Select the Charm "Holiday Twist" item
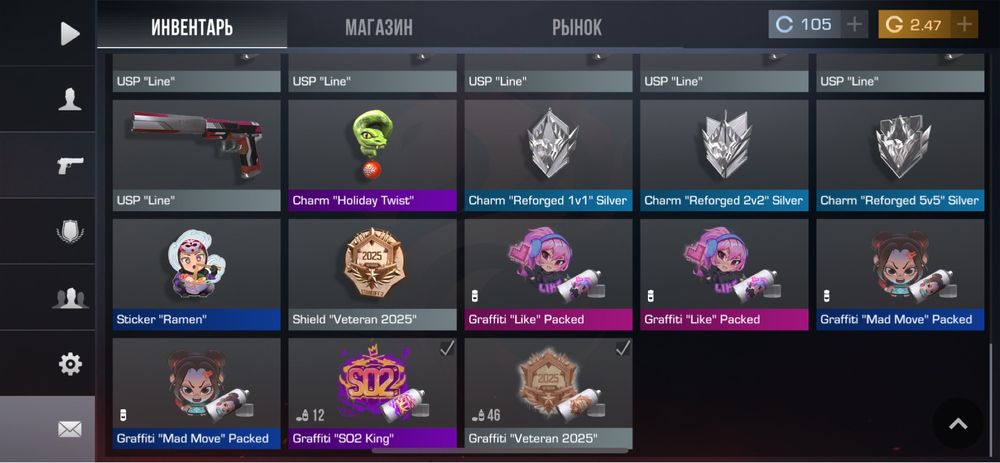 pyautogui.click(x=372, y=155)
